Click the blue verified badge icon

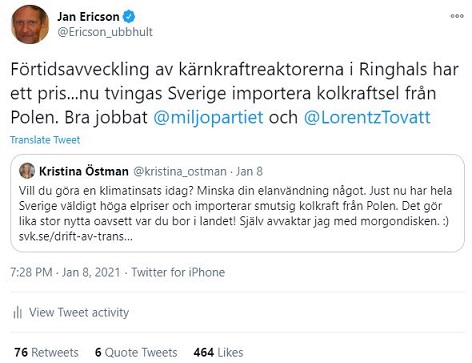[129, 16]
